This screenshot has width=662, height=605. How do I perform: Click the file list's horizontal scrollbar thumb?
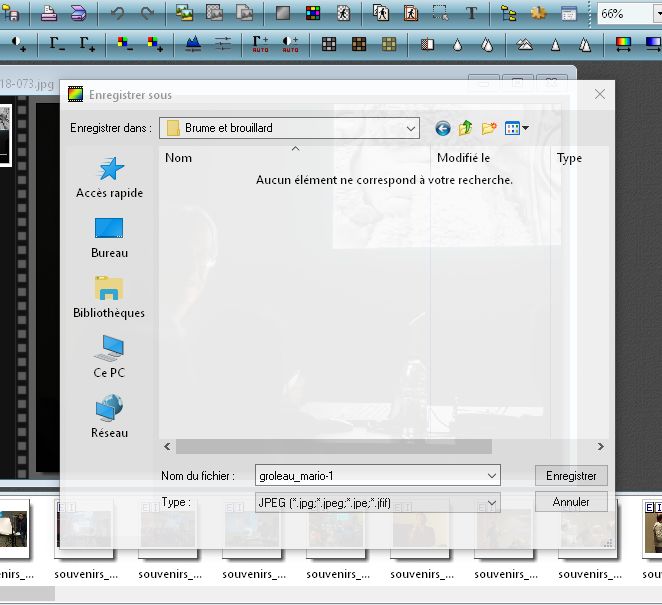point(334,446)
